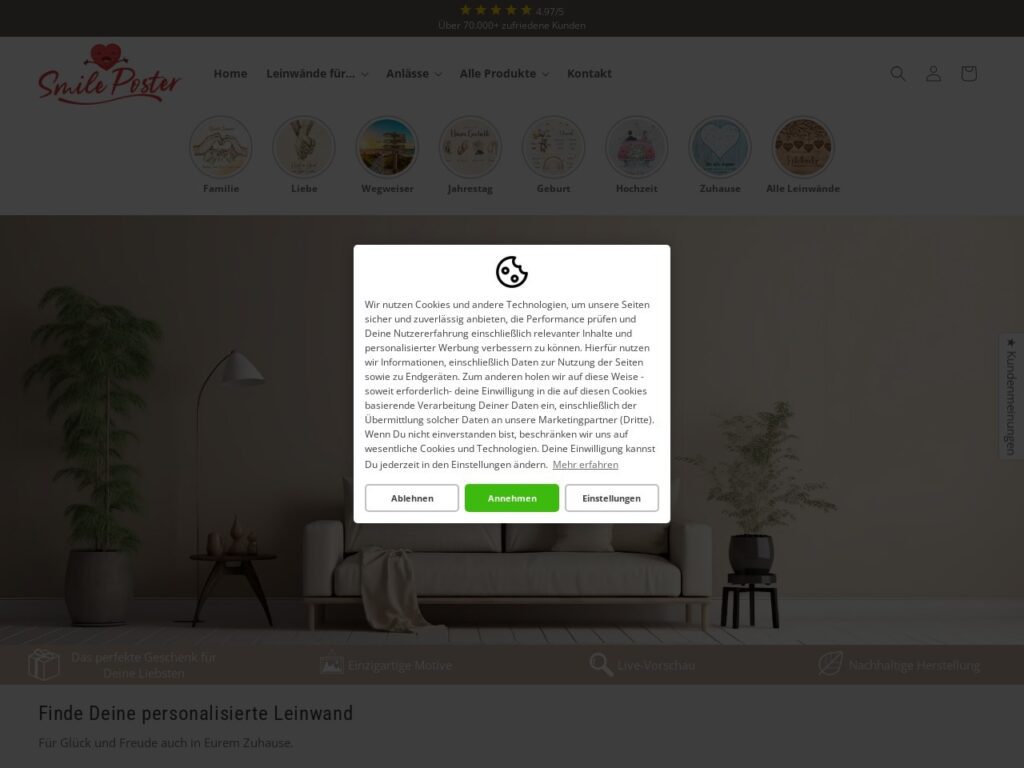Select the Hochzeit category circle
Screen dimensions: 1024x768
(x=637, y=148)
